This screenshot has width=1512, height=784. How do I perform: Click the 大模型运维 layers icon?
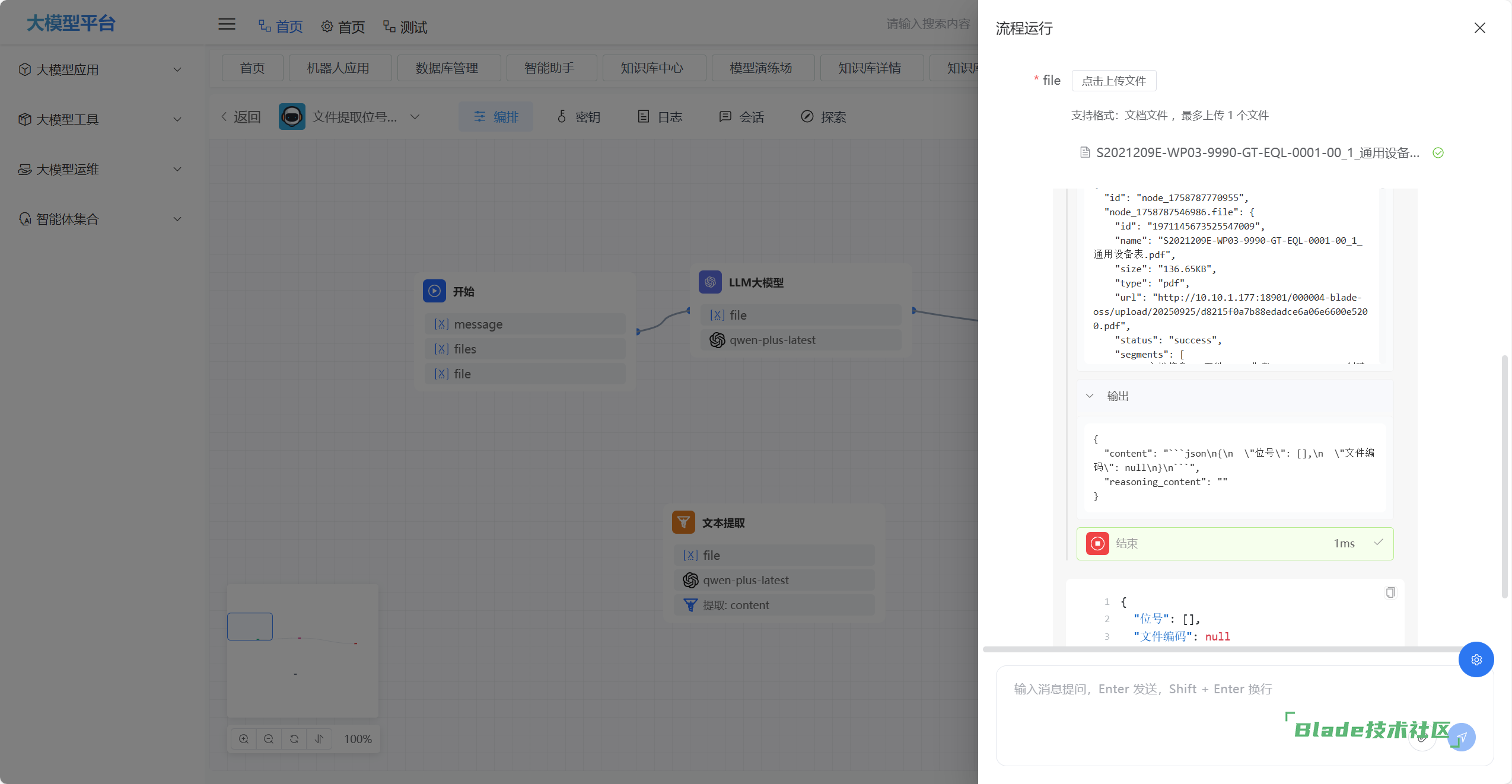24,169
